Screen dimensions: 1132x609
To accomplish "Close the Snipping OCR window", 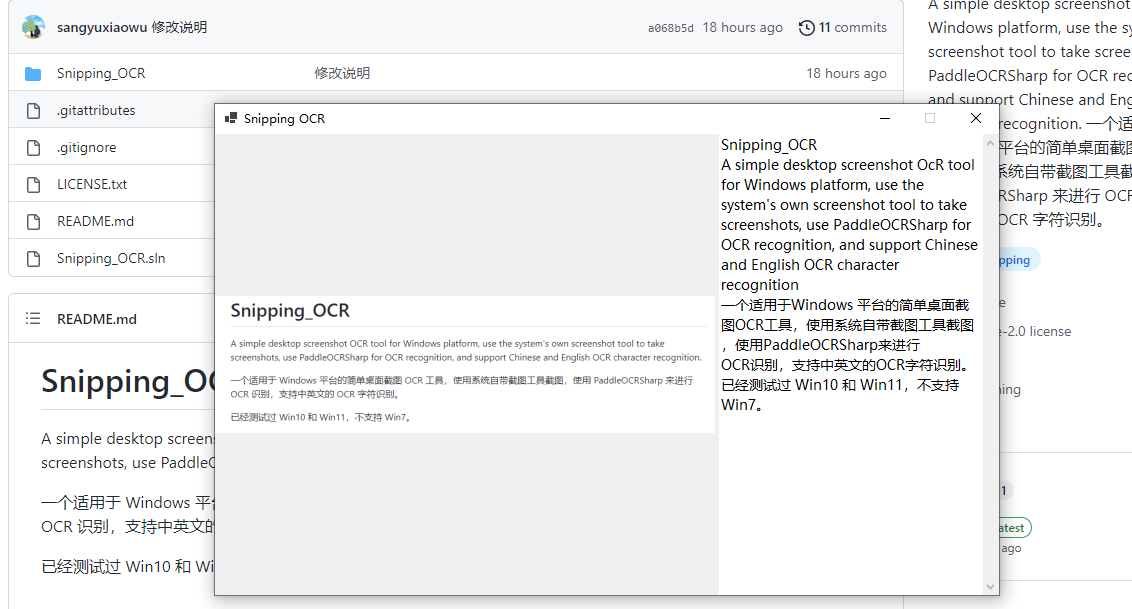I will [x=976, y=118].
